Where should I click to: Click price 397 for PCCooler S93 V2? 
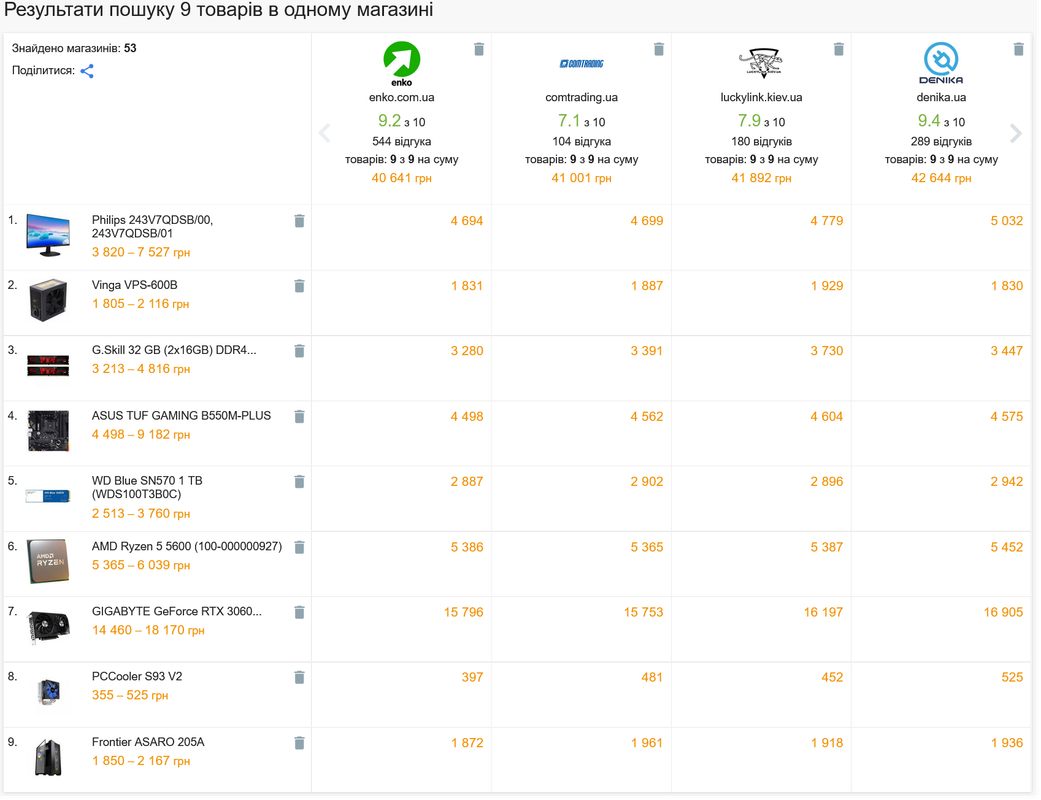click(473, 678)
